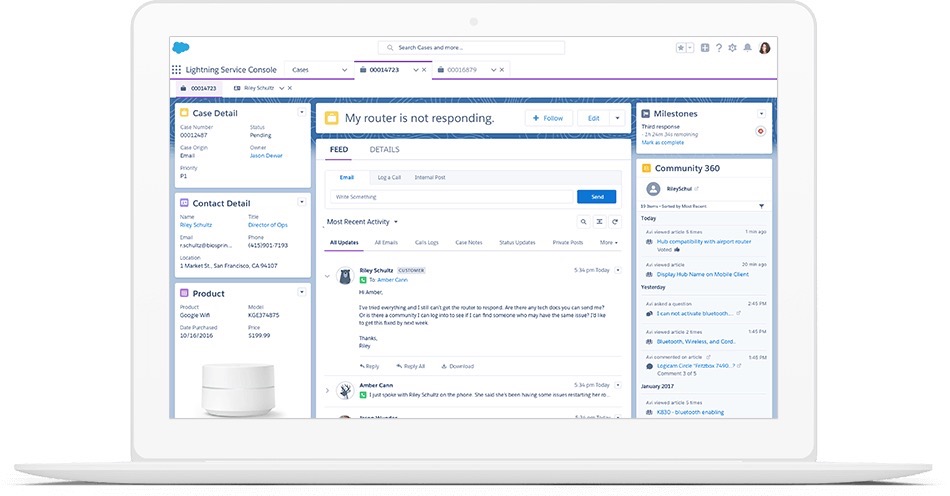The width and height of the screenshot is (950, 496).
Task: Click the Mark as complete link
Action: (665, 143)
